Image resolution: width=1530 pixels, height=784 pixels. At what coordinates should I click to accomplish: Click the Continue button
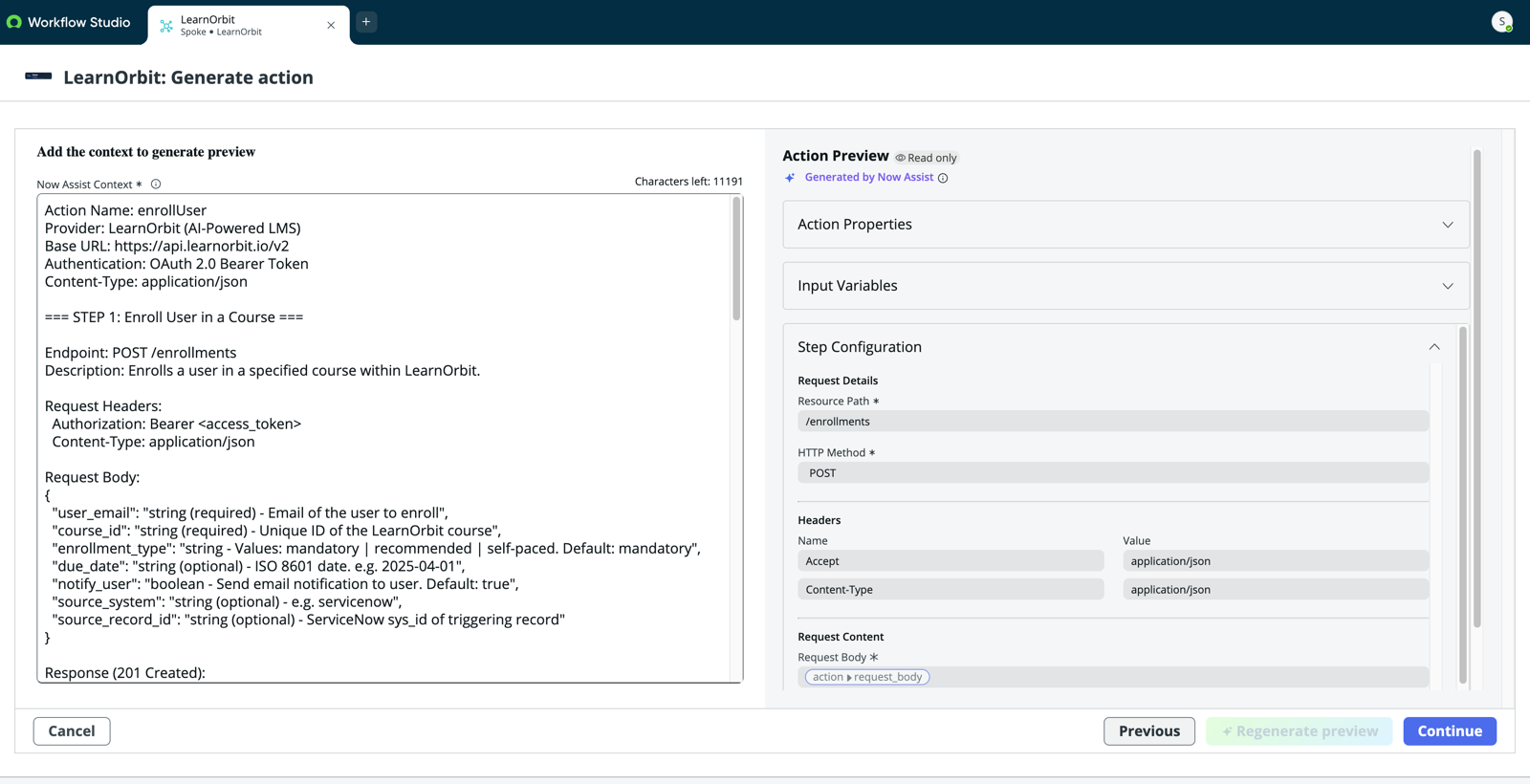pos(1450,731)
